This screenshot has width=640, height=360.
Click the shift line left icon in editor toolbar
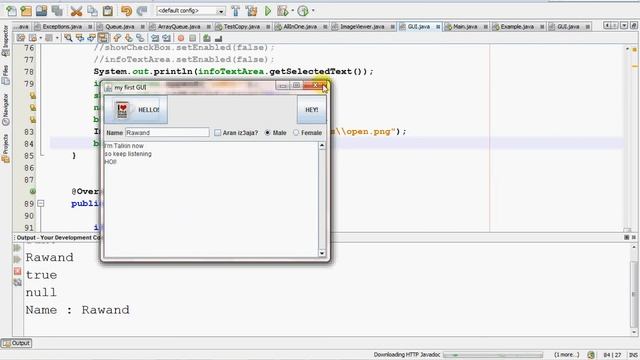(155, 38)
